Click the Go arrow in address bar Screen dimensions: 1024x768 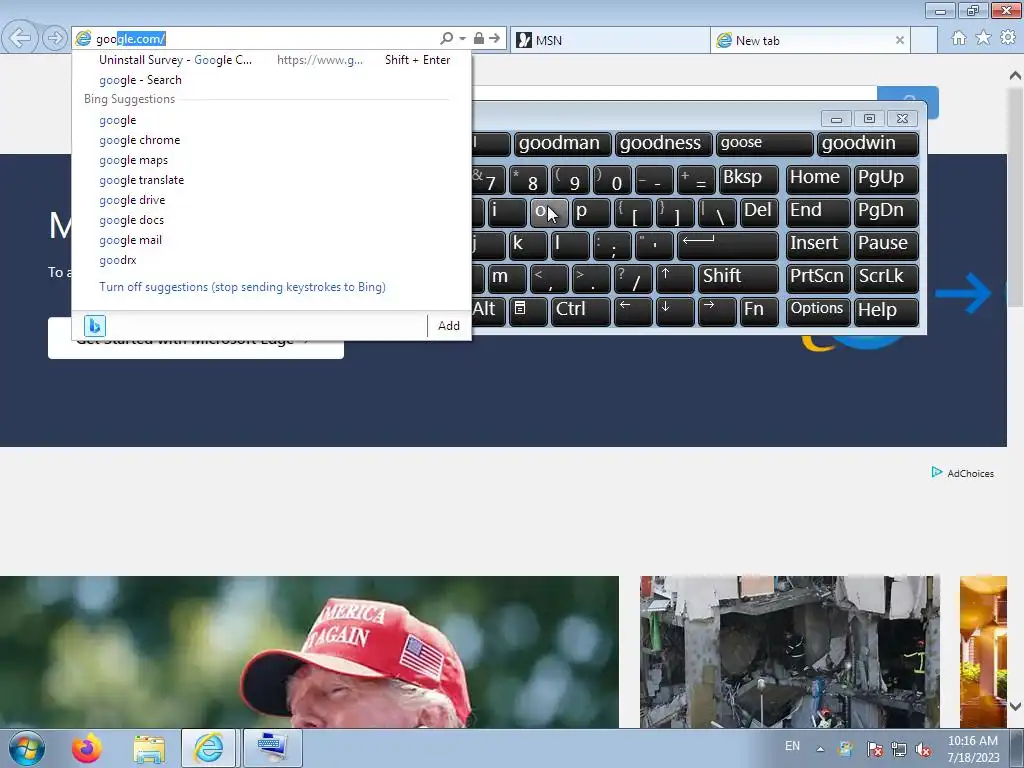(494, 39)
